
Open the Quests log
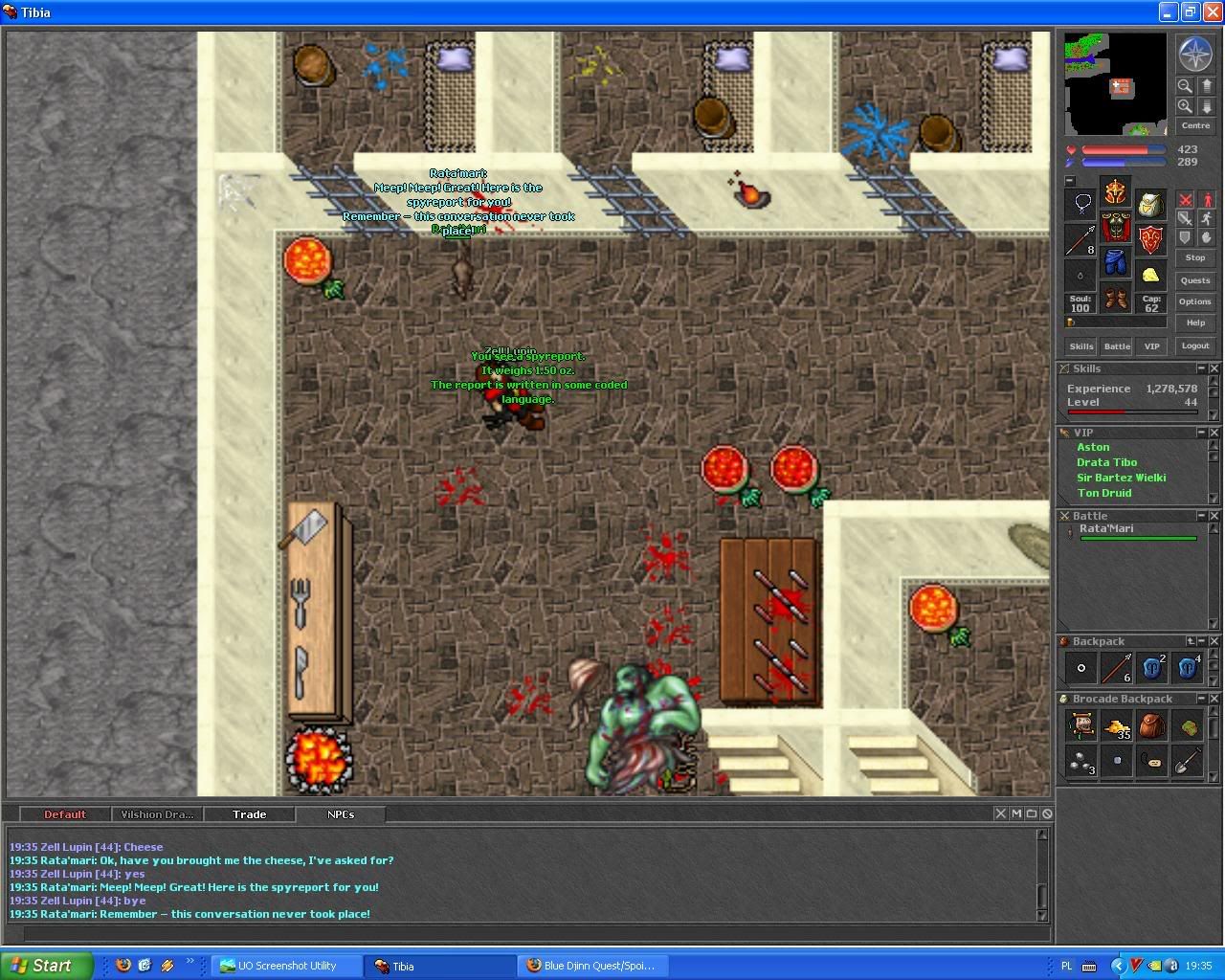click(1195, 280)
